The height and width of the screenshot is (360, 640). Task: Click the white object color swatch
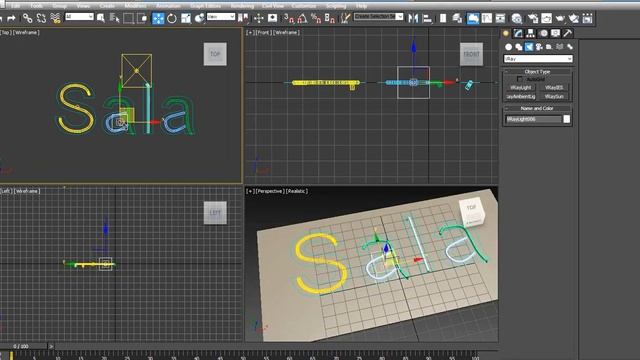pyautogui.click(x=567, y=119)
